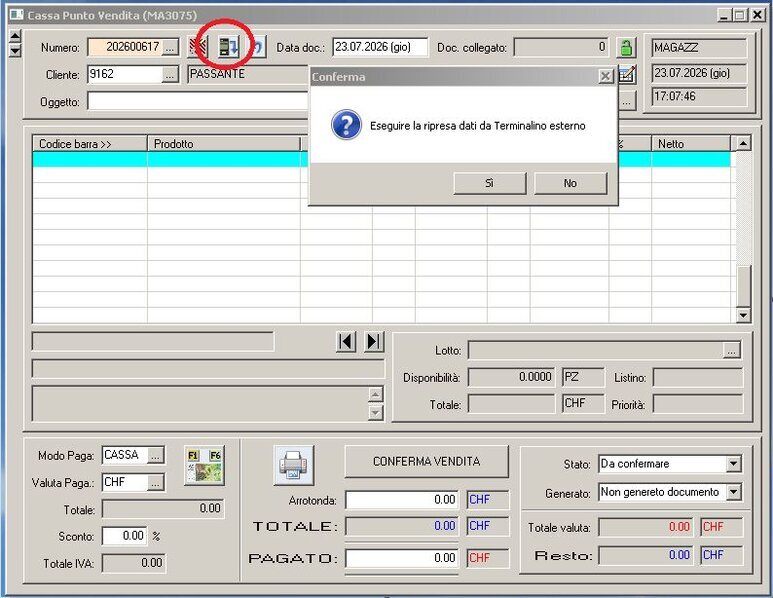This screenshot has height=598, width=773.
Task: Click the grid vertical scrollbar thumb
Action: [743, 286]
